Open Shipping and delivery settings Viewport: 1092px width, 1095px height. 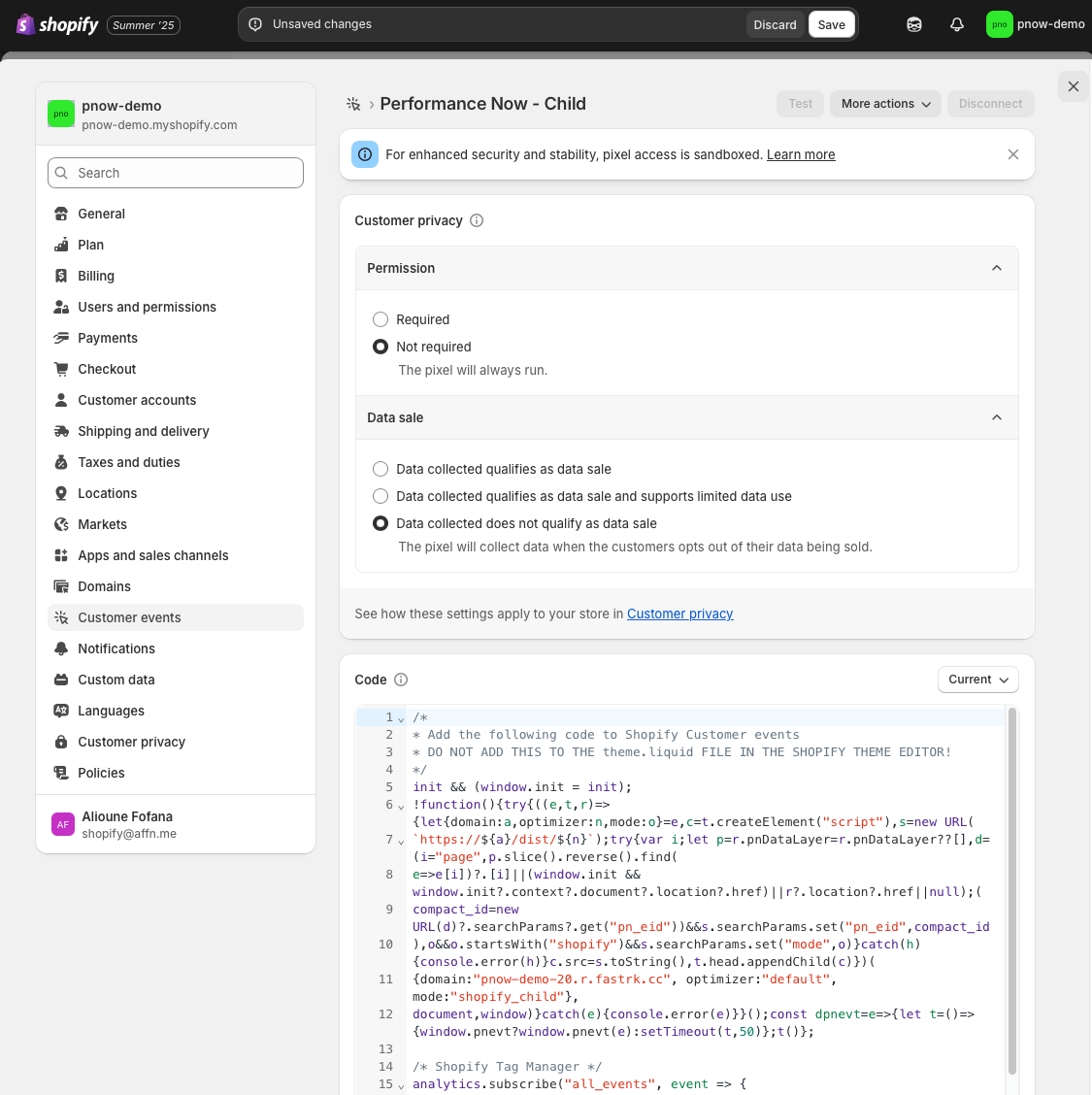click(x=176, y=432)
